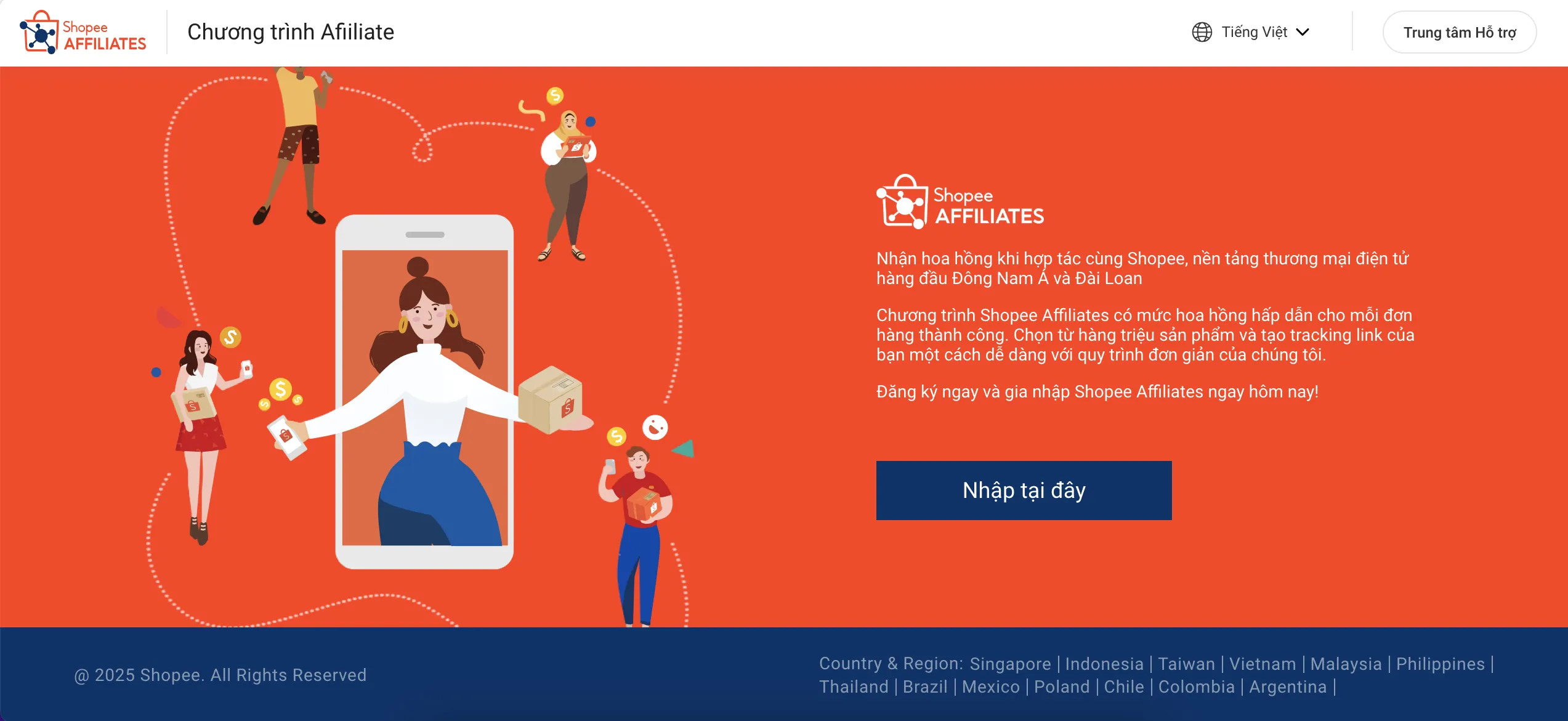This screenshot has height=721, width=1568.
Task: Open the Tiếng Việt language selector
Action: 1250,32
